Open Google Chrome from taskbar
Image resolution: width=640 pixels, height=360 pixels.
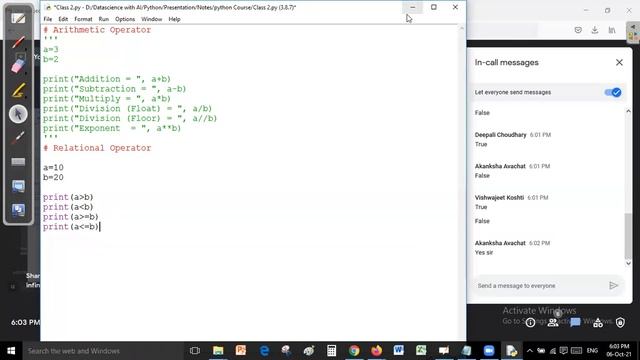coord(354,351)
